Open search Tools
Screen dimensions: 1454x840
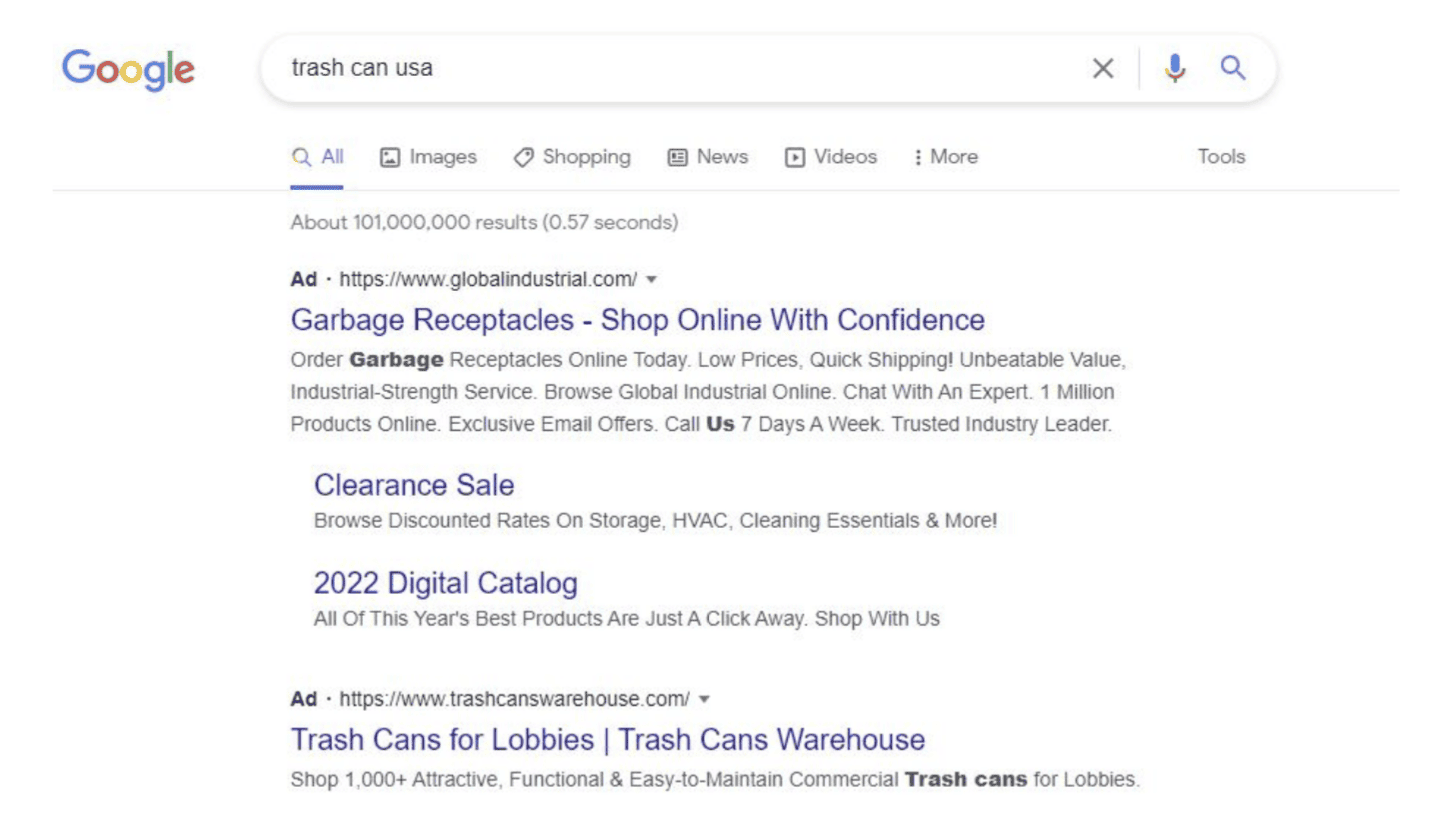[1221, 157]
